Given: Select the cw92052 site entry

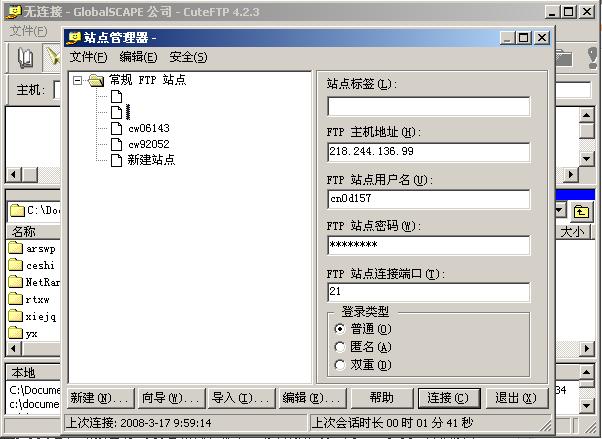Looking at the screenshot, I should tap(148, 144).
